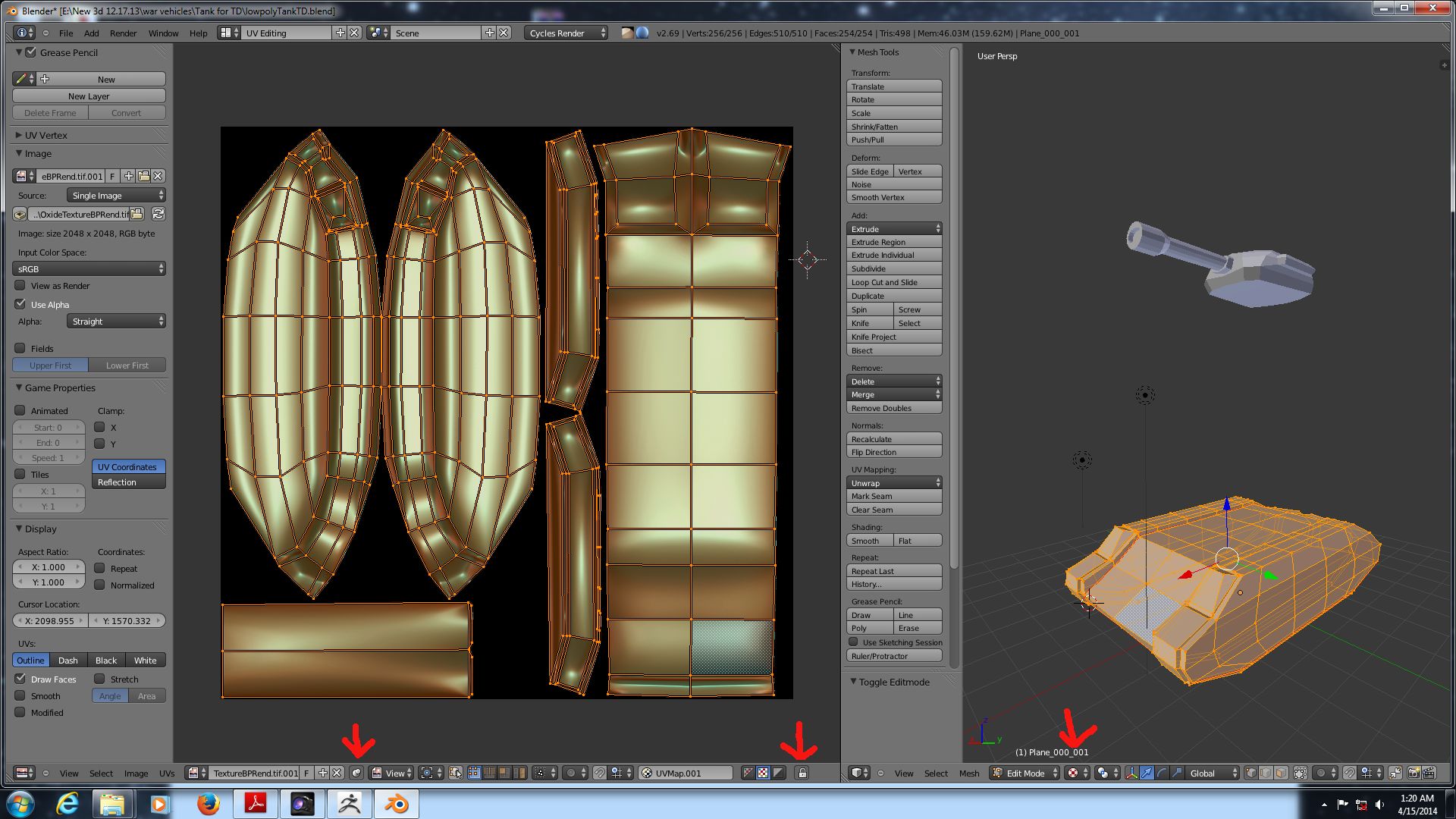The width and height of the screenshot is (1456, 819).
Task: Click UVMap.001 field in UV editor header
Action: (686, 773)
